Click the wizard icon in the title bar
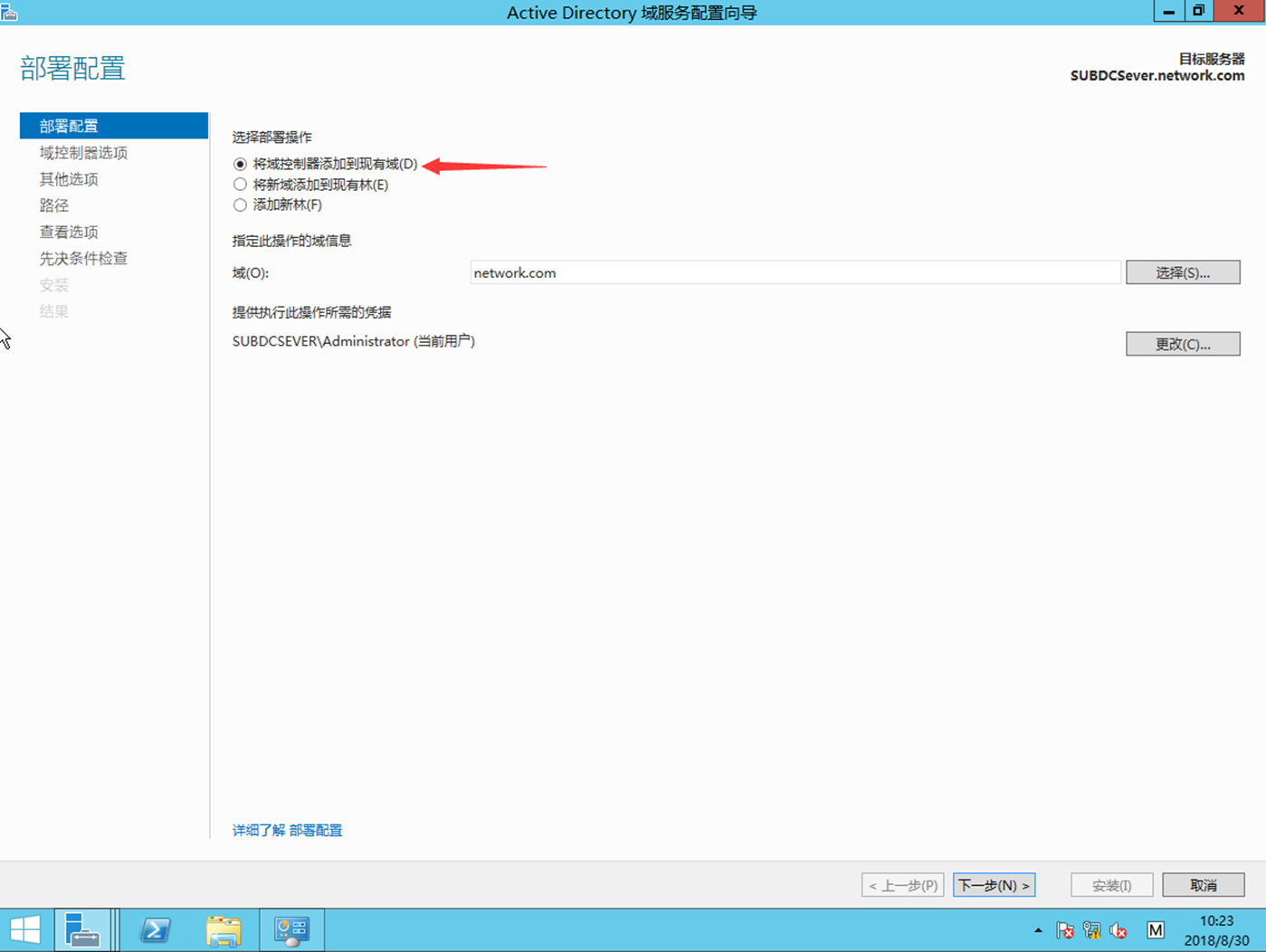 9,12
